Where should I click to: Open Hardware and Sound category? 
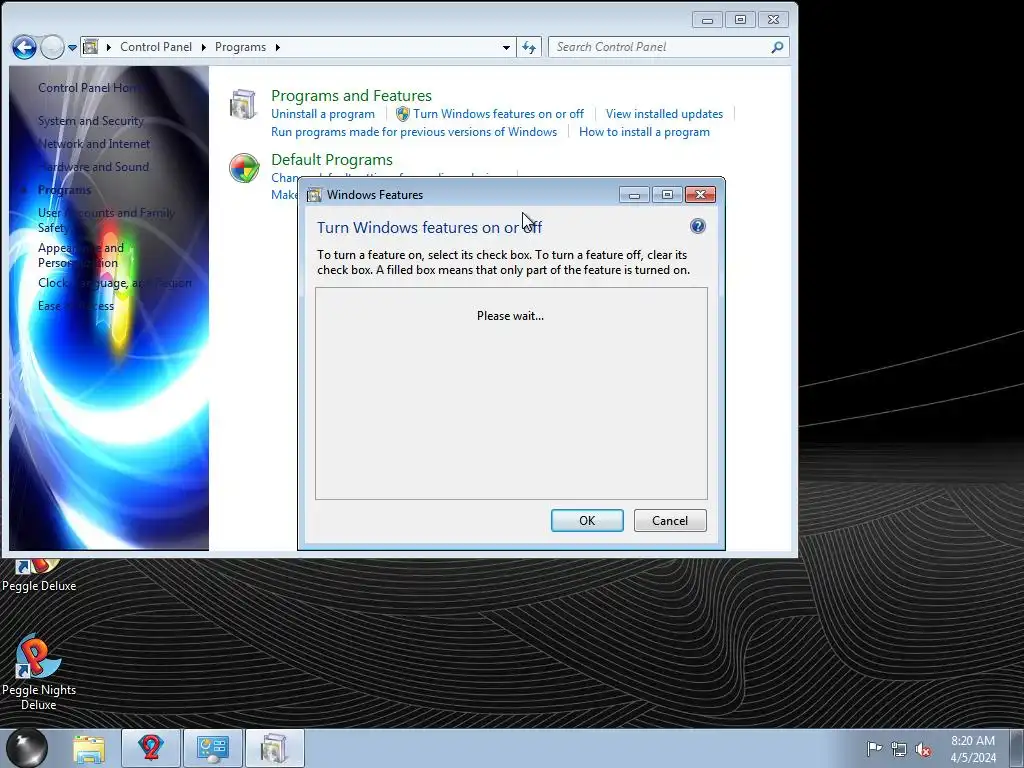[x=93, y=167]
